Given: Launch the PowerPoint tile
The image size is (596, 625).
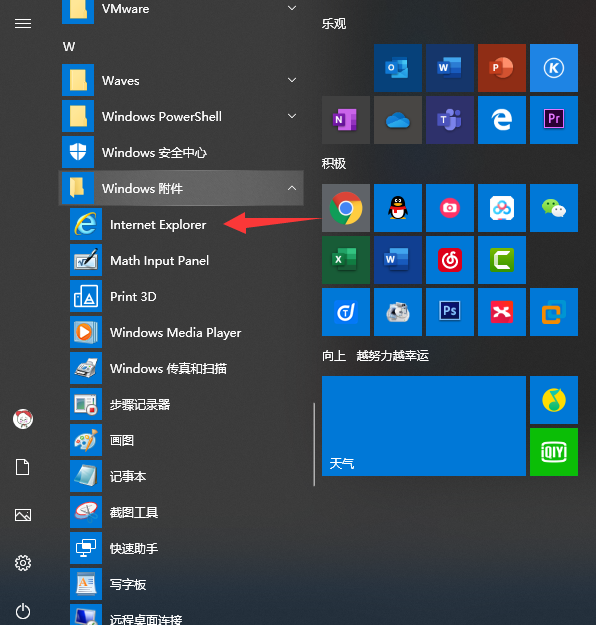Looking at the screenshot, I should (x=502, y=68).
